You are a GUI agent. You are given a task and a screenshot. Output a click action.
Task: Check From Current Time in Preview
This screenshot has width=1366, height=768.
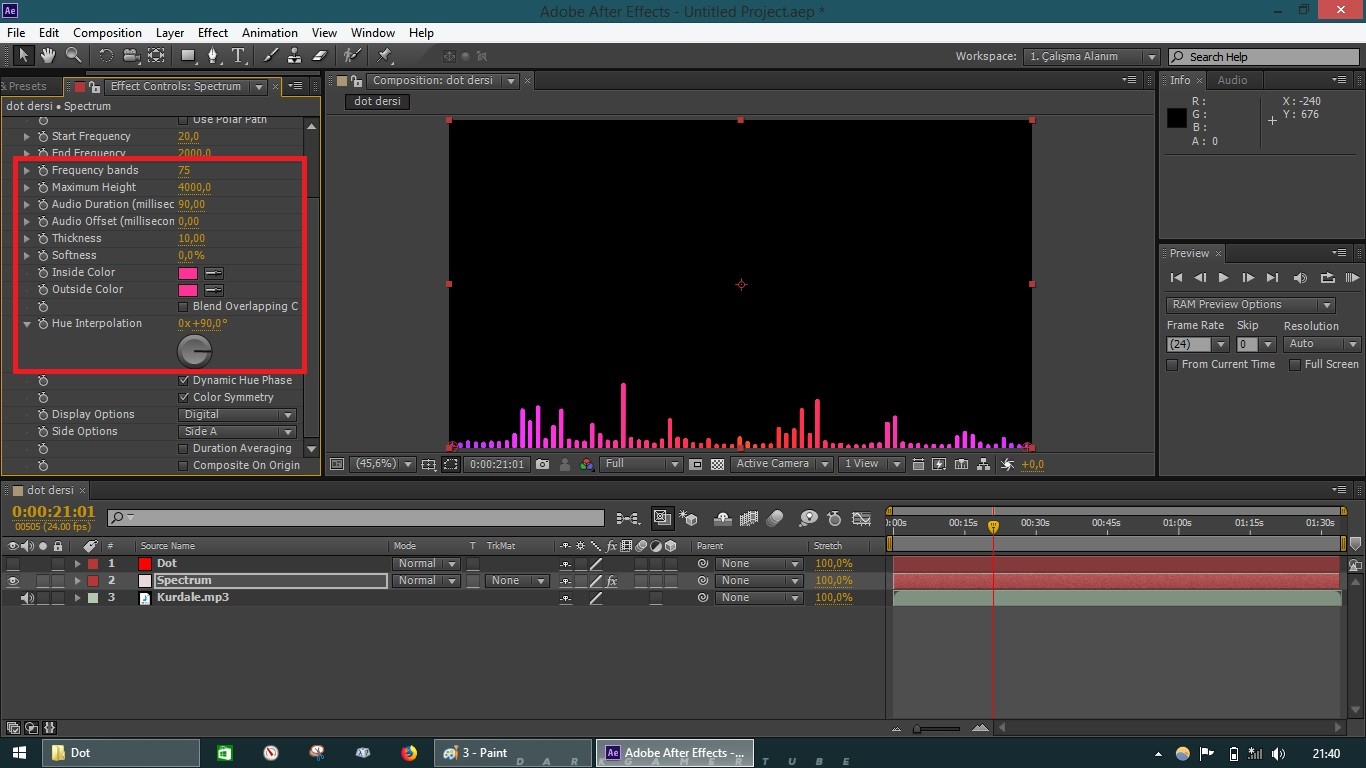(1172, 365)
